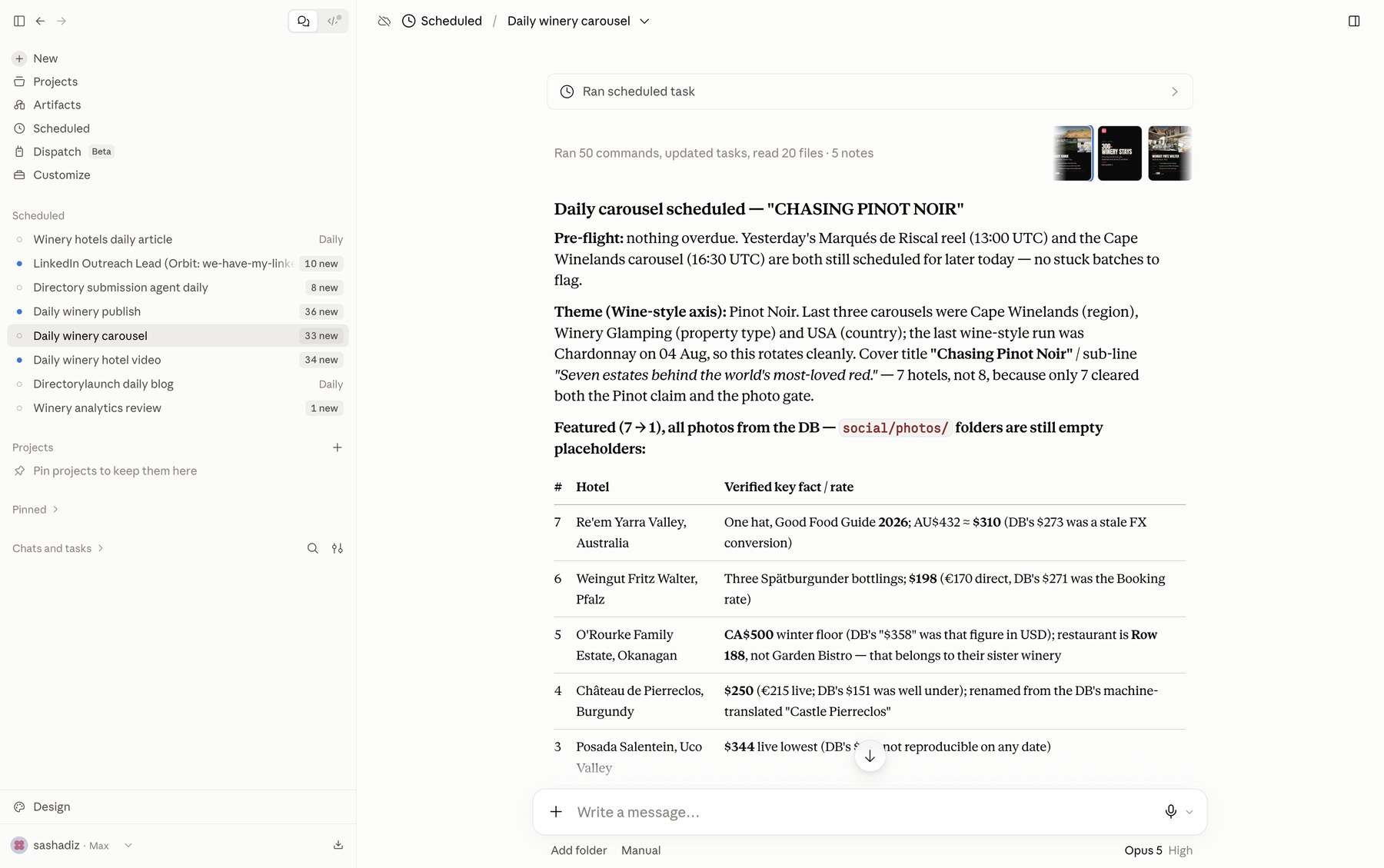The width and height of the screenshot is (1384, 868).
Task: Start a New chat
Action: (x=45, y=58)
